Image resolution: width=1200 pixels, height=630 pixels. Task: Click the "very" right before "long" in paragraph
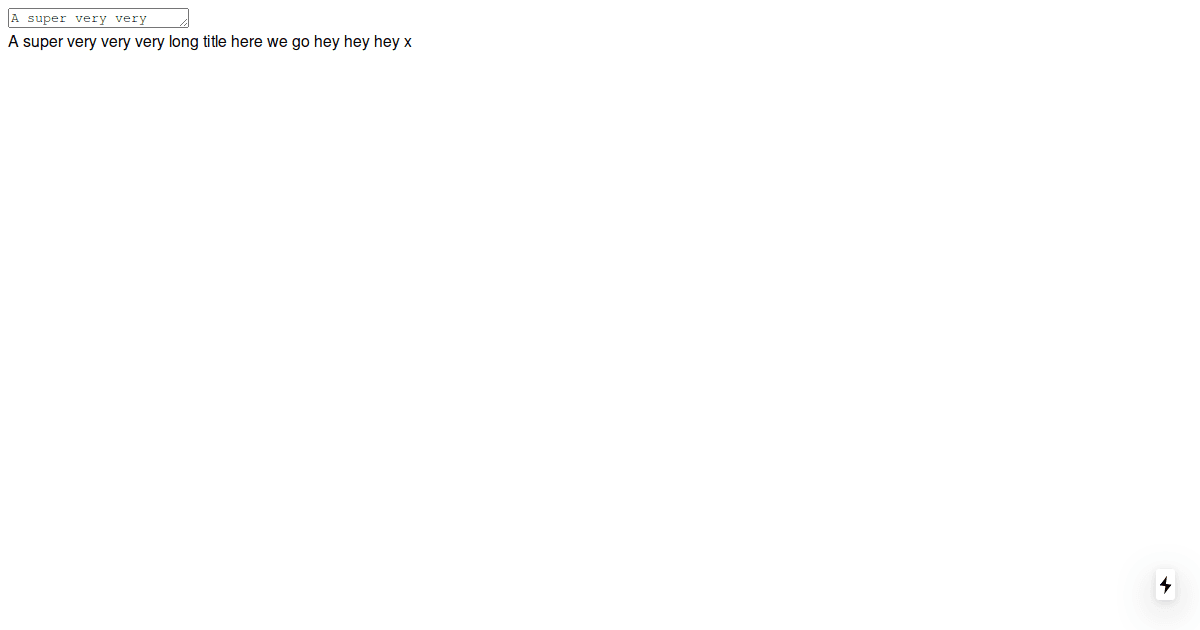(150, 42)
